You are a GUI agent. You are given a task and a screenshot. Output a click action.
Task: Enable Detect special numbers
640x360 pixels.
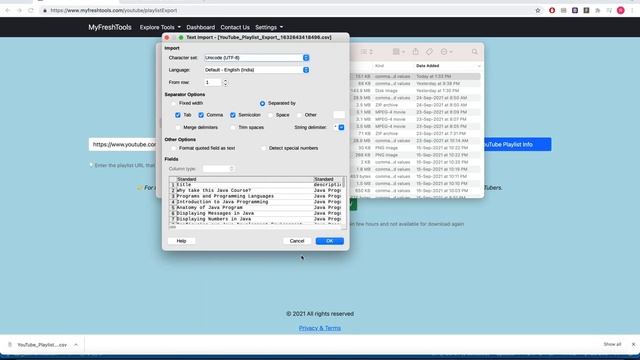coord(264,148)
